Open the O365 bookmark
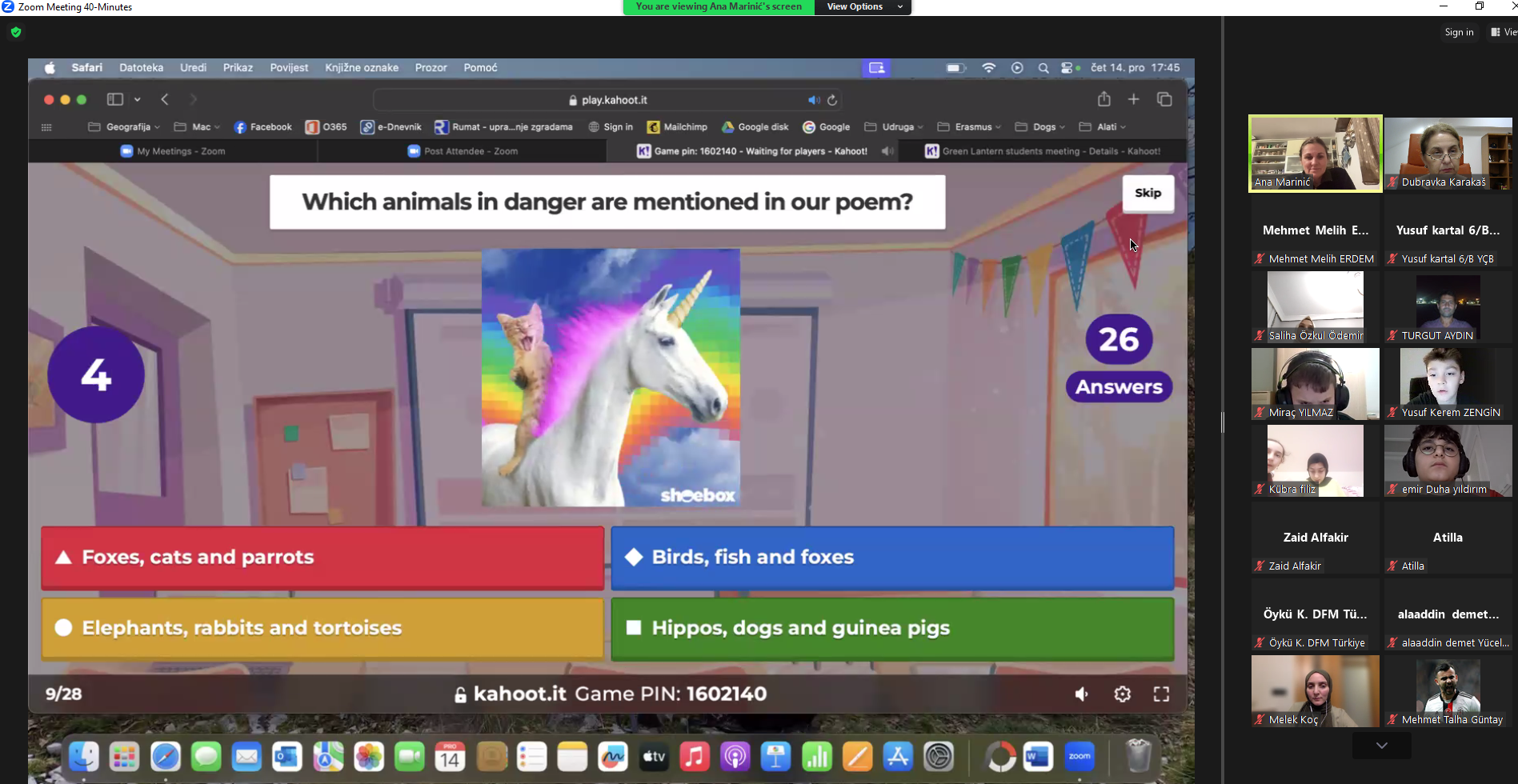The width and height of the screenshot is (1518, 784). (326, 127)
